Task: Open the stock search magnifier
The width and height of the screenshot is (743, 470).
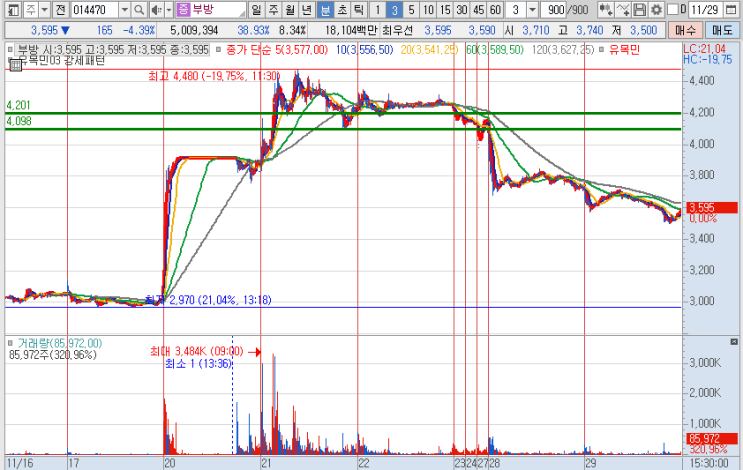Action: pos(139,9)
